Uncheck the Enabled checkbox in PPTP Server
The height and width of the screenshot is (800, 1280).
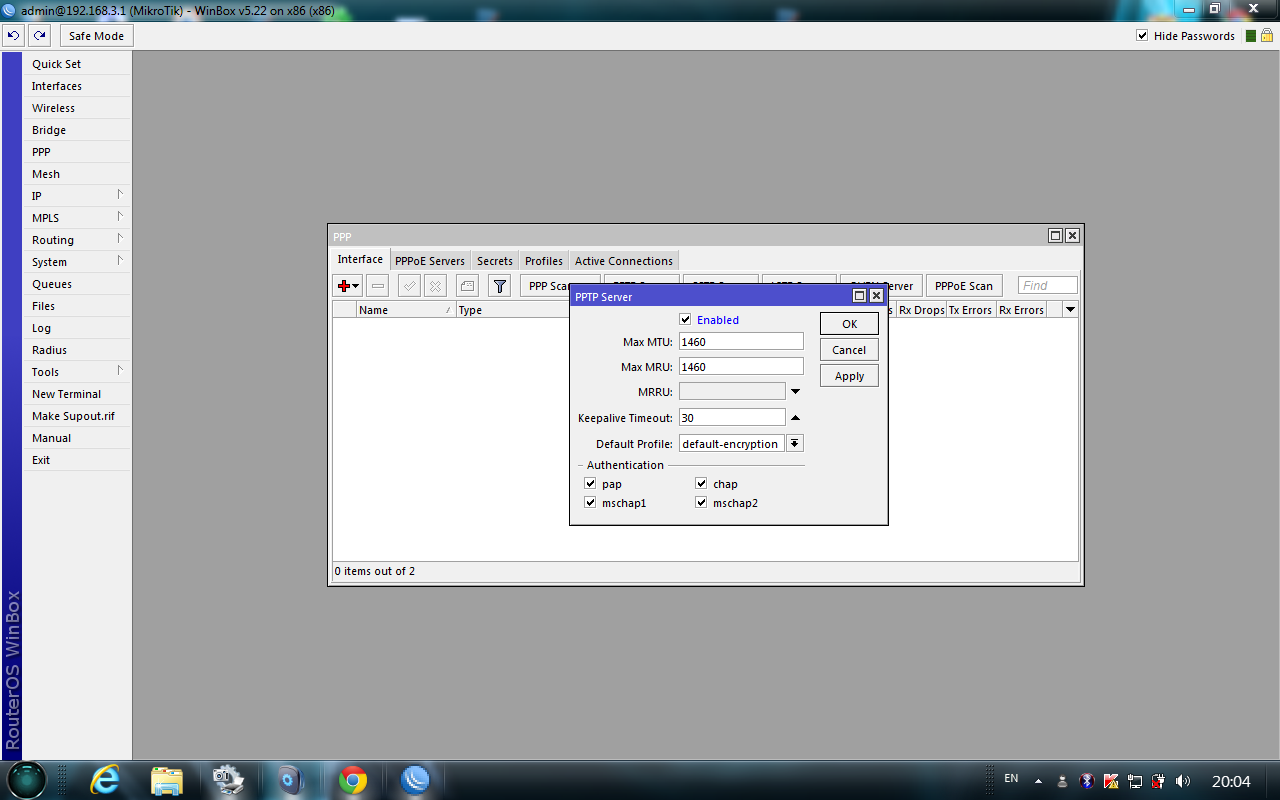tap(685, 320)
